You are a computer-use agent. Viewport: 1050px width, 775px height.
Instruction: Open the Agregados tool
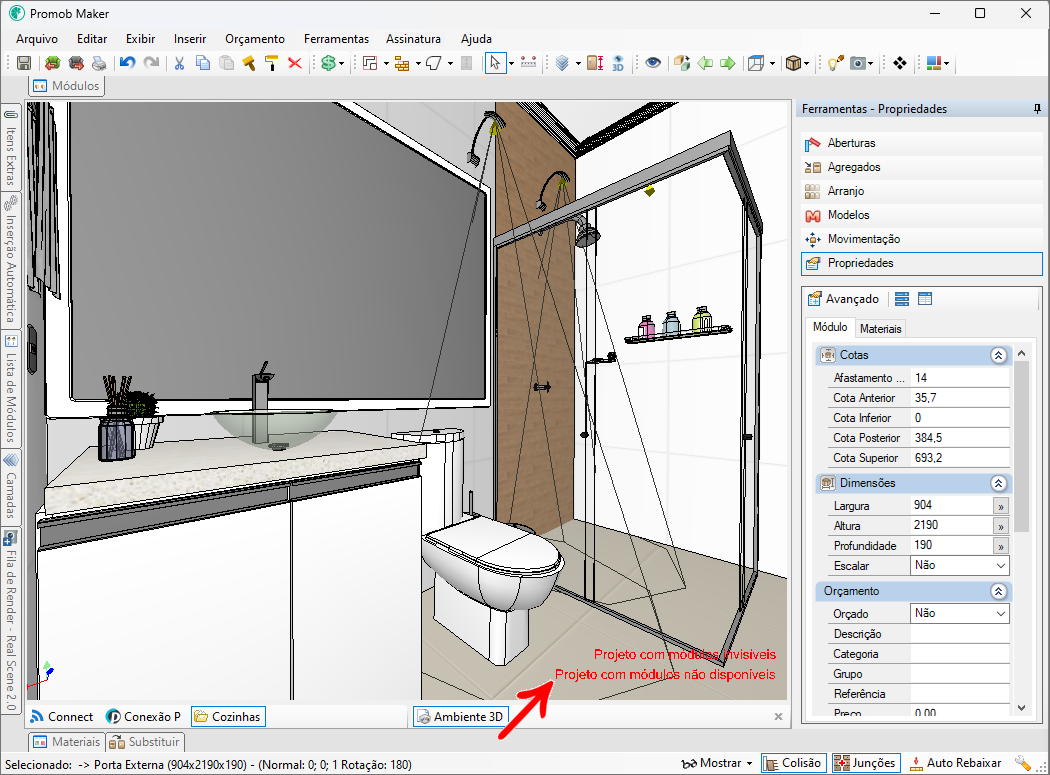click(921, 167)
